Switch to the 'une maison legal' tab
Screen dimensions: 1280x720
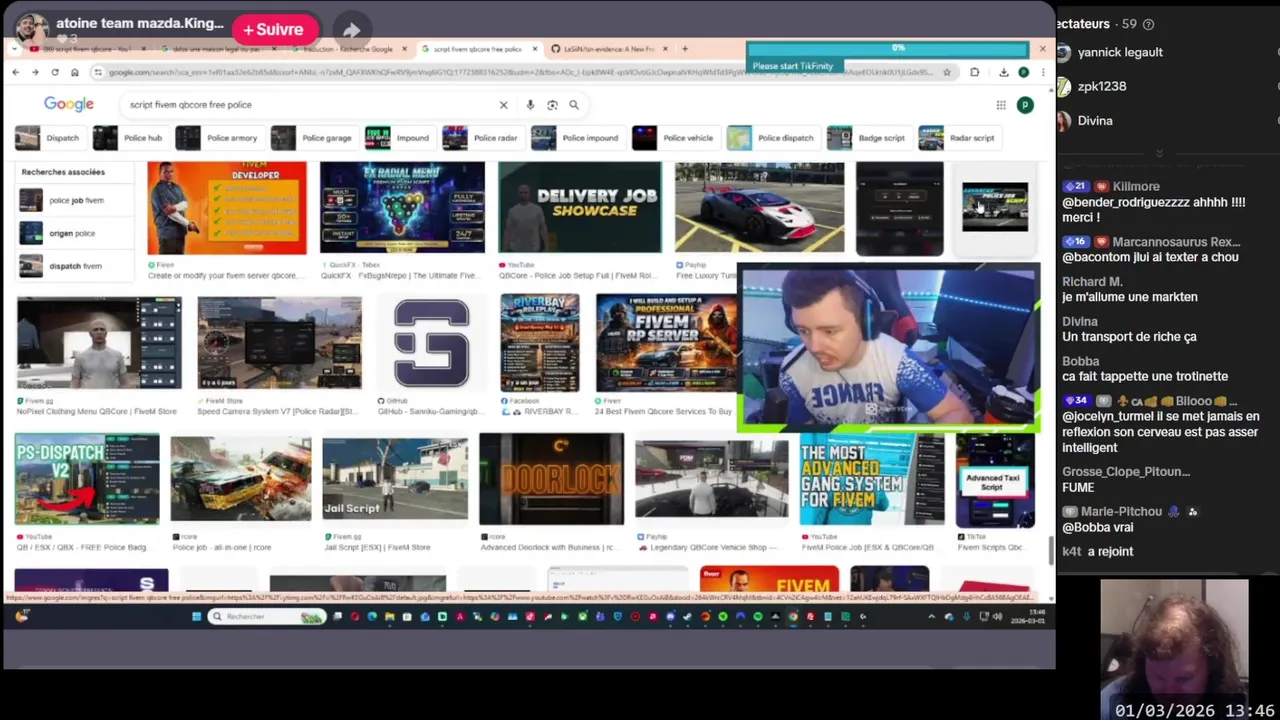216,49
